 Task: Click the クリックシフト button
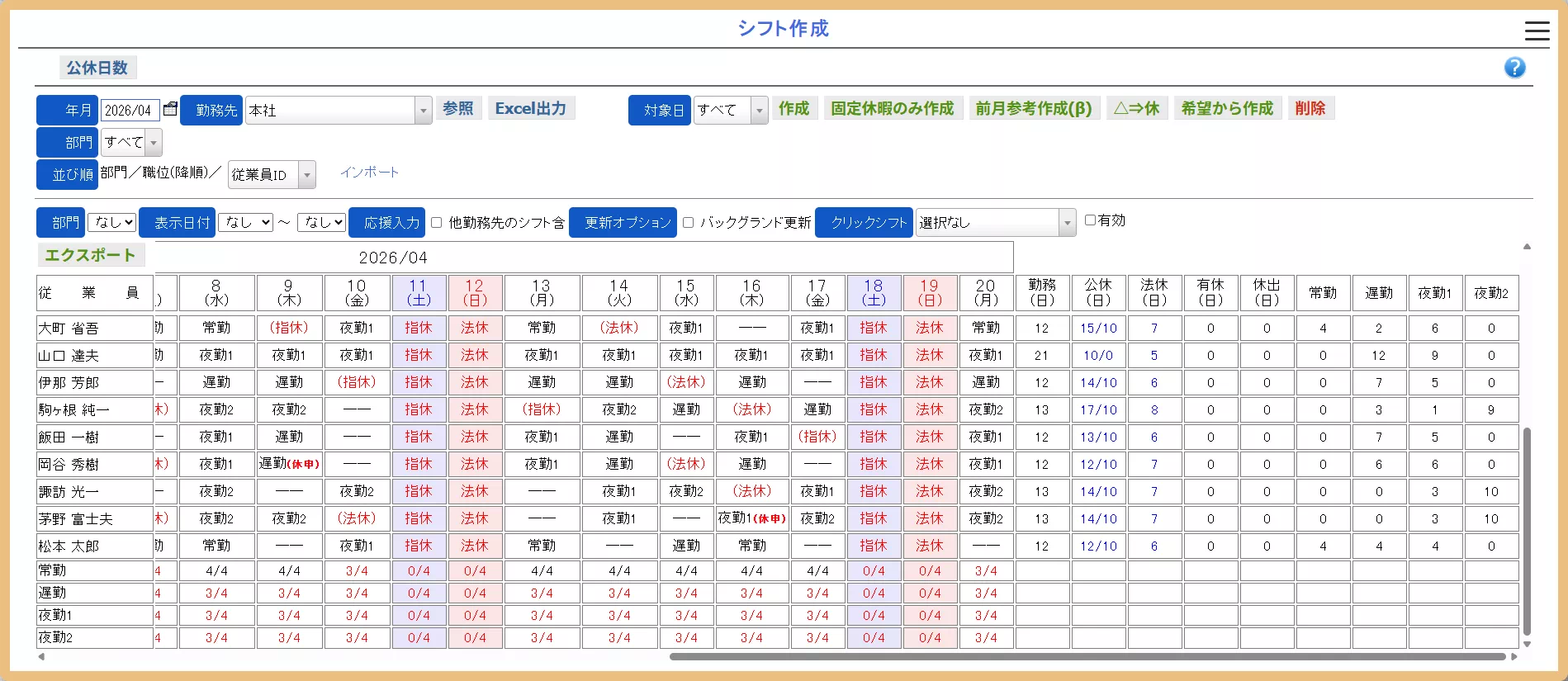(865, 222)
